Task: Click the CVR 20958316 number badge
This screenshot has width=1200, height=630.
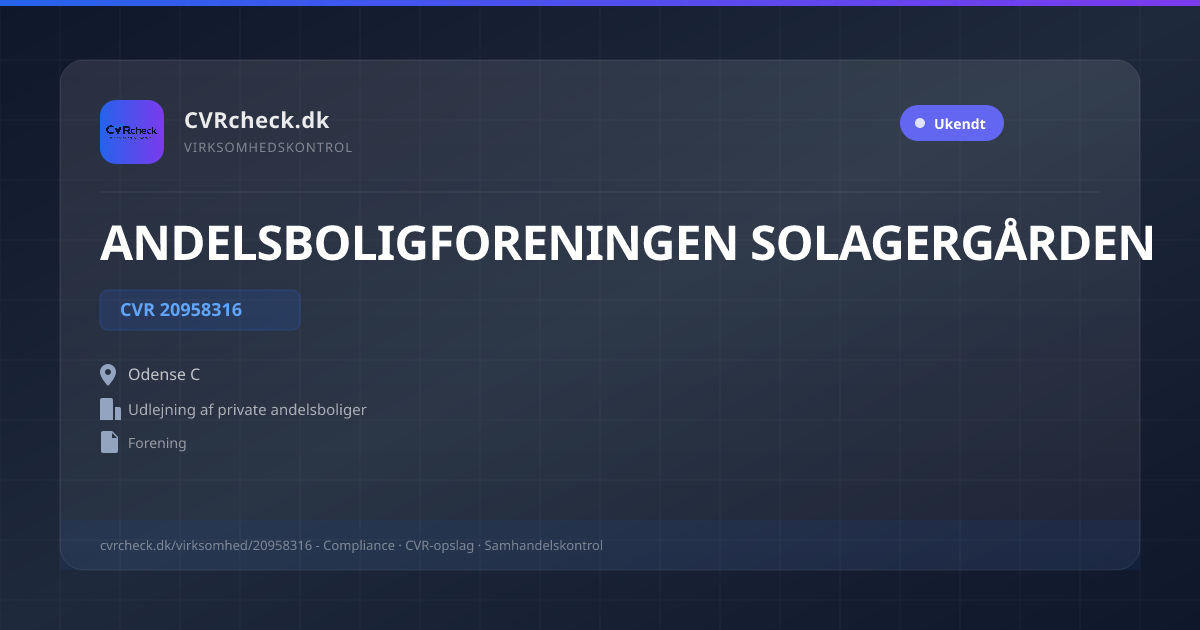Action: tap(200, 310)
